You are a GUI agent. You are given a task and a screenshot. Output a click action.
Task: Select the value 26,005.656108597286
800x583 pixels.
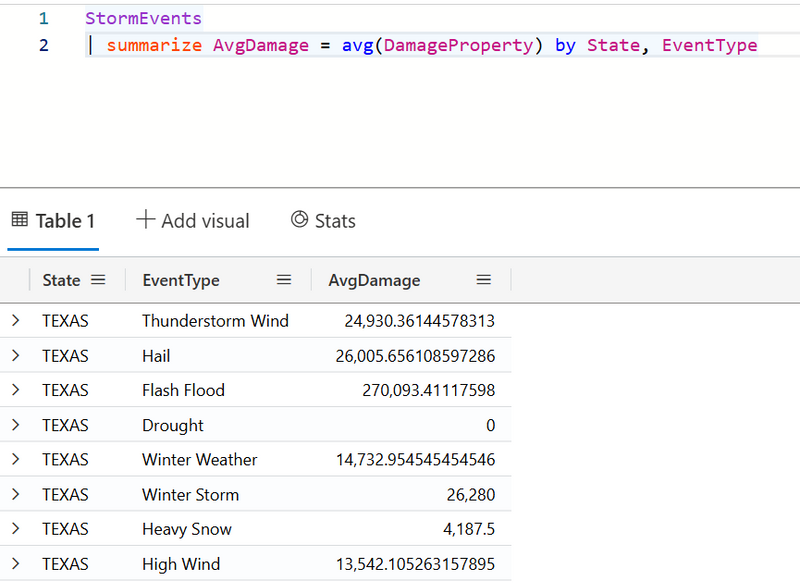[415, 356]
